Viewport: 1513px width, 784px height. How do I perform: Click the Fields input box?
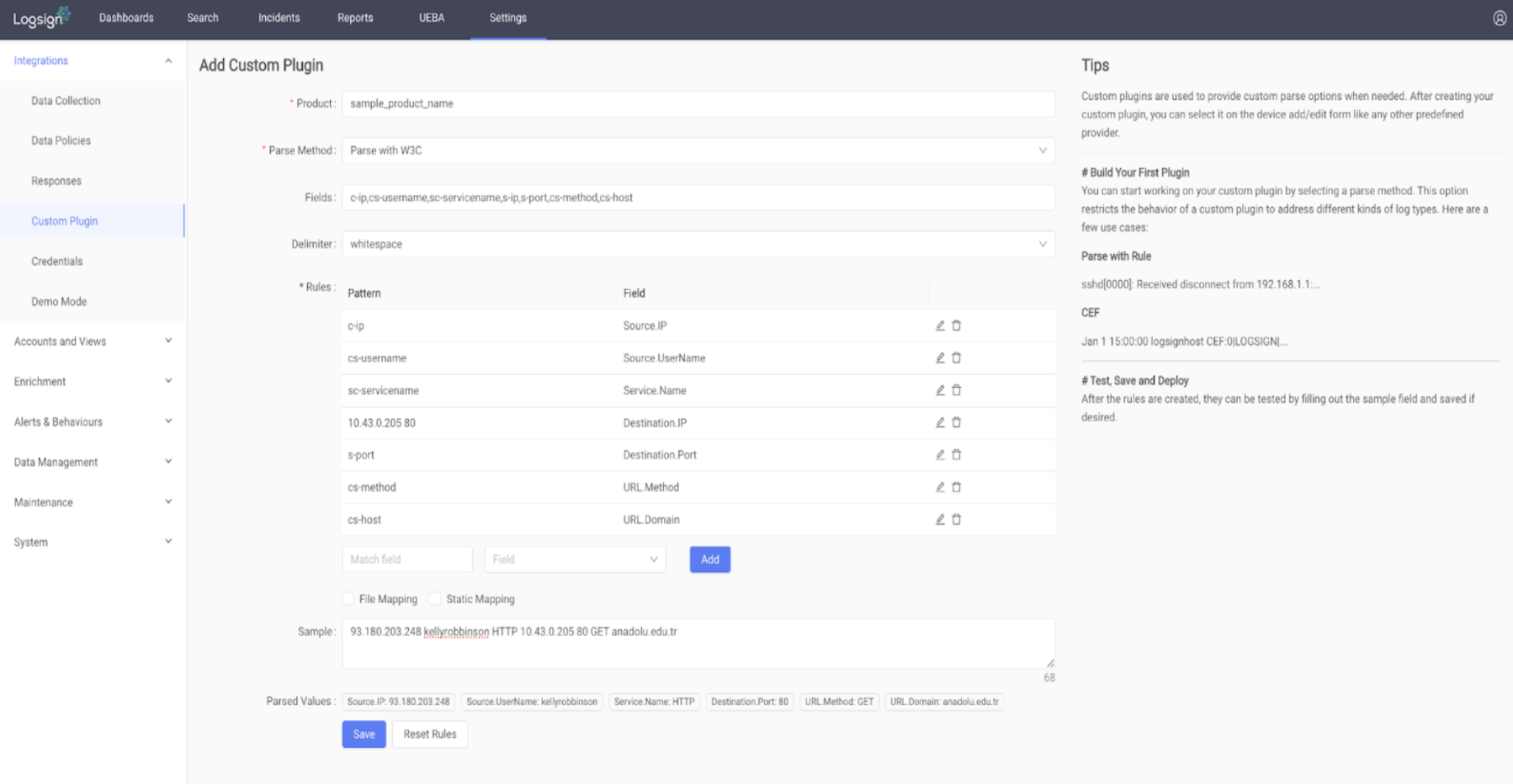point(698,198)
